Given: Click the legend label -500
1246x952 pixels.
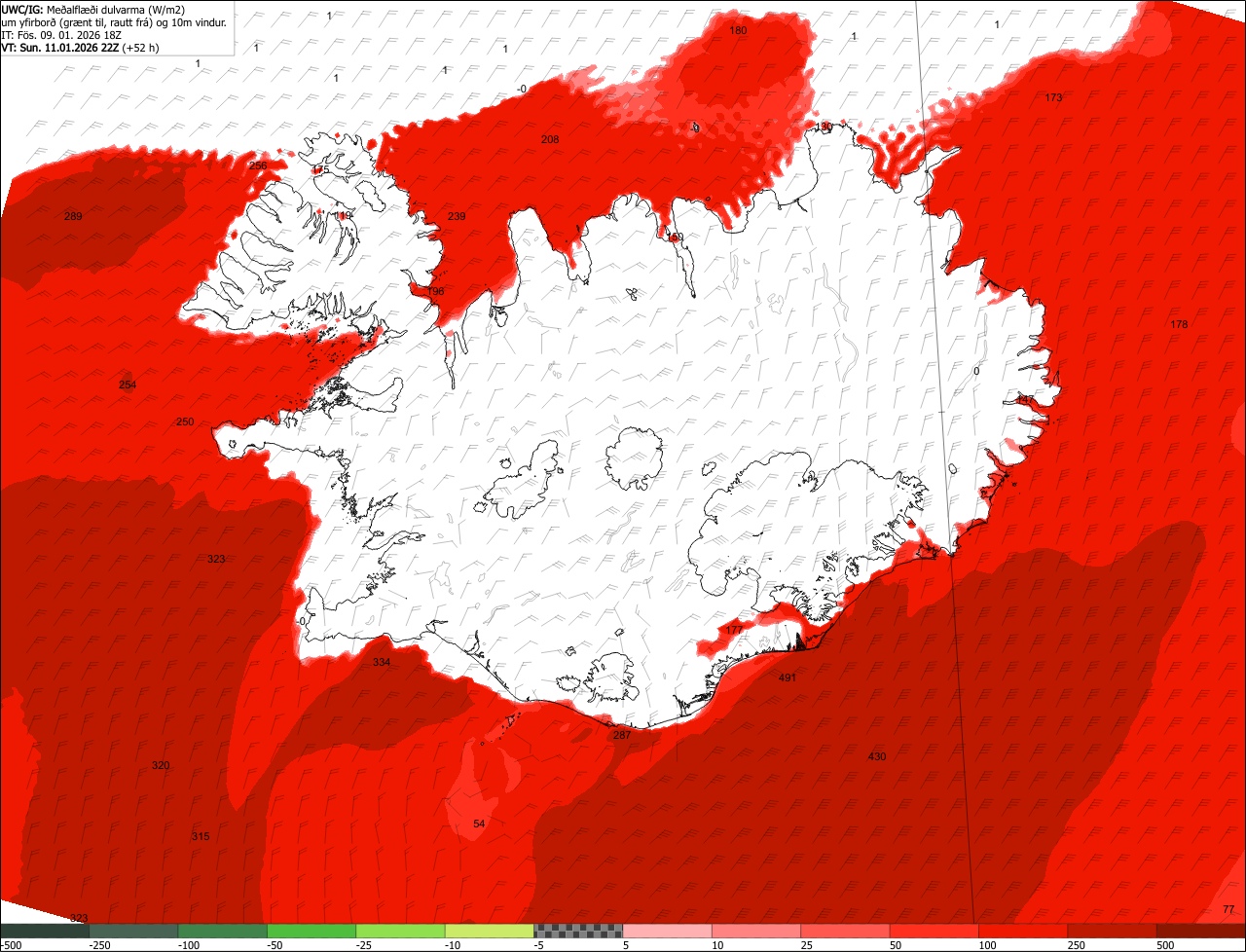Looking at the screenshot, I should [x=11, y=945].
